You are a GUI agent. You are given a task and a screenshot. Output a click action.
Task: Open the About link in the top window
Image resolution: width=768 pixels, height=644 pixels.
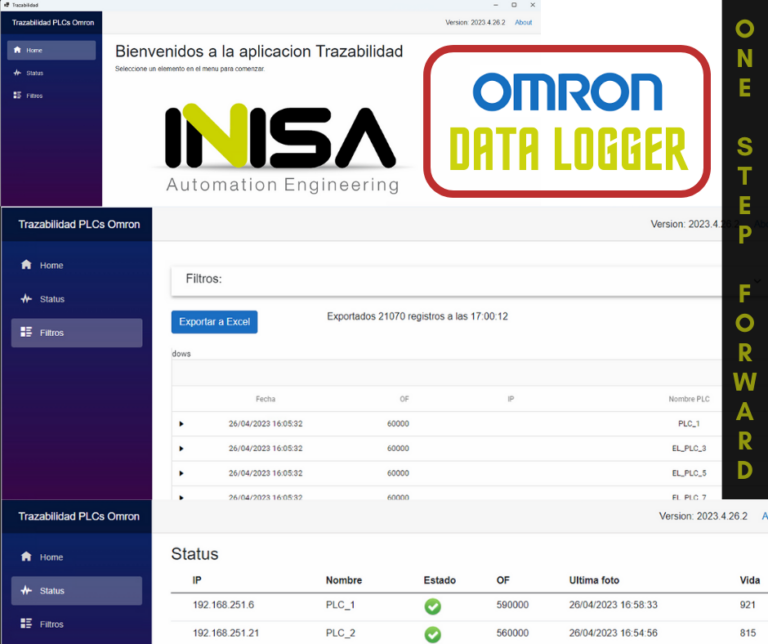(523, 23)
